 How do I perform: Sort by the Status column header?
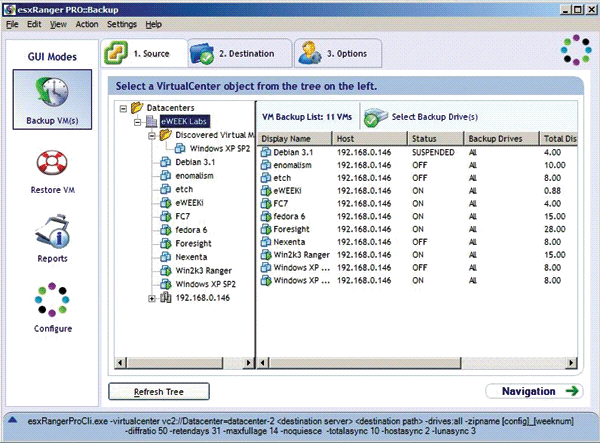(x=435, y=138)
